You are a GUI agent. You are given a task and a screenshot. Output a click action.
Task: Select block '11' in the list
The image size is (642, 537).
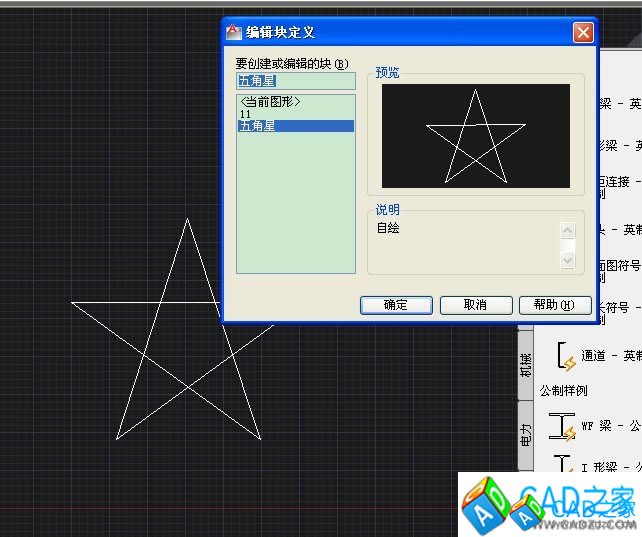pyautogui.click(x=246, y=114)
